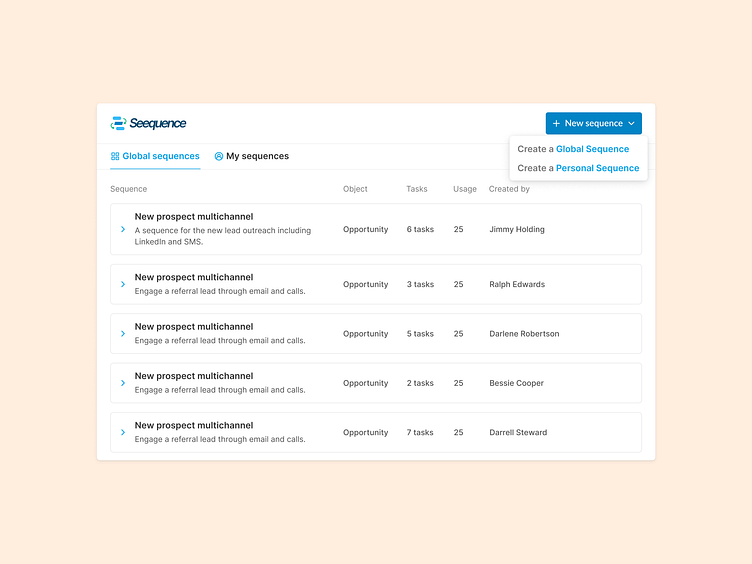This screenshot has height=564, width=752.
Task: Expand the Jimmy Holding sequence row
Action: [123, 230]
